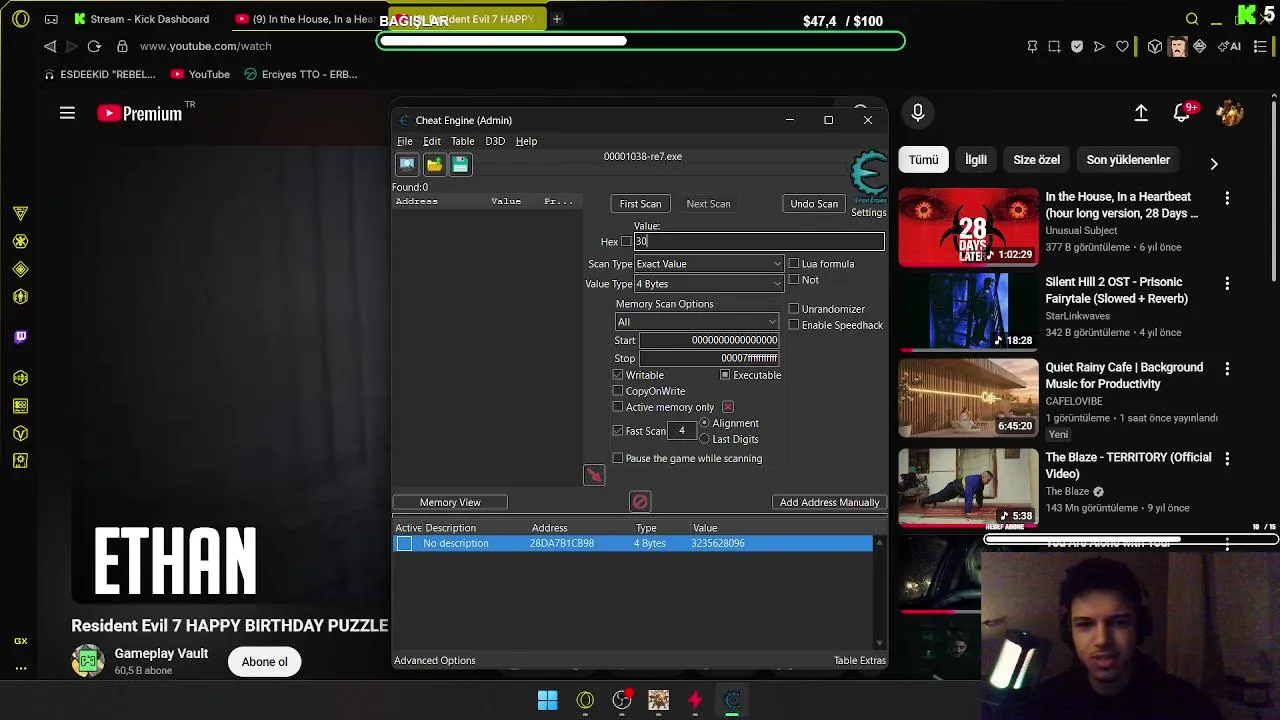Check Pause the game while scanning

pyautogui.click(x=618, y=458)
